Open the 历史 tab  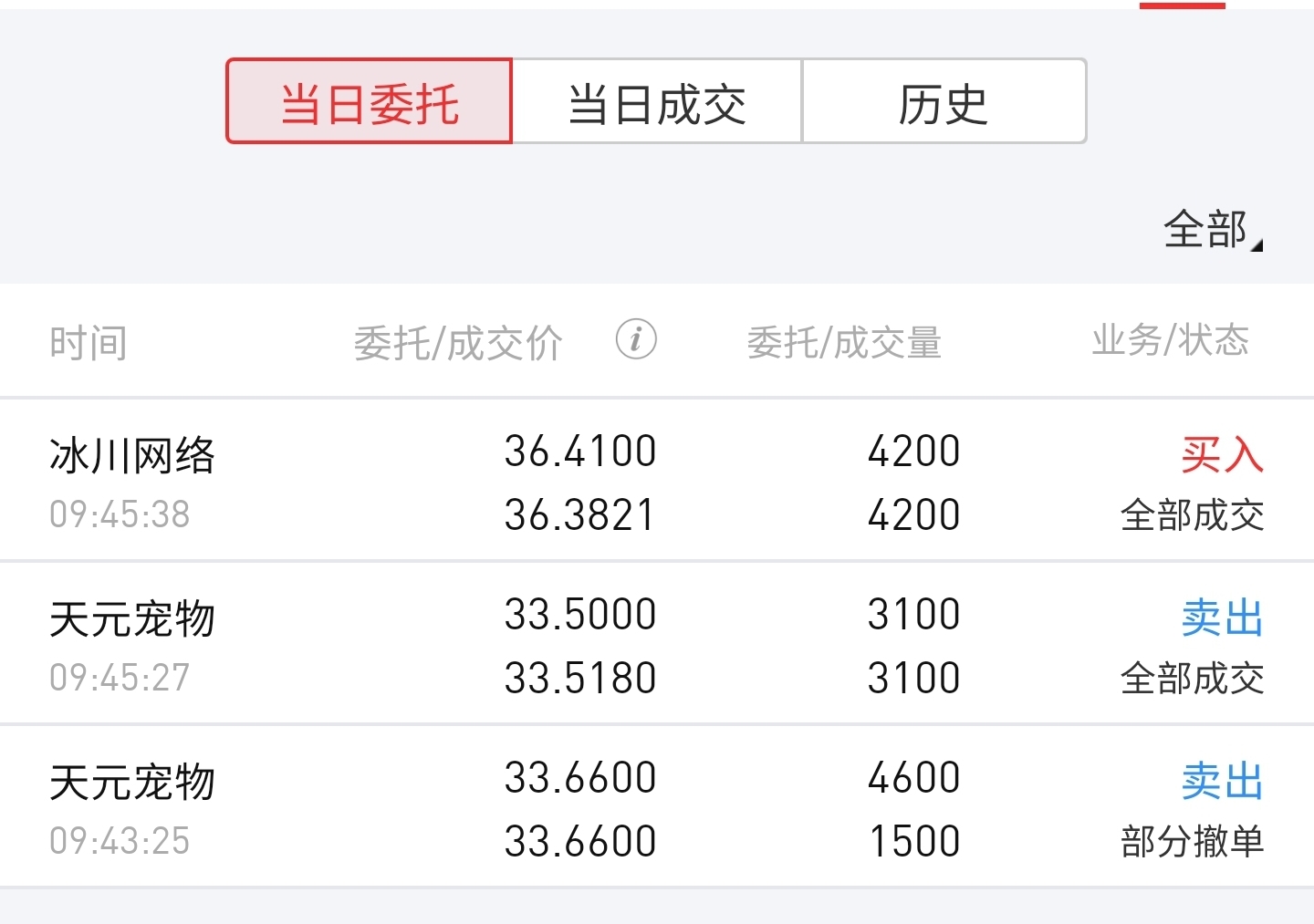[x=944, y=101]
